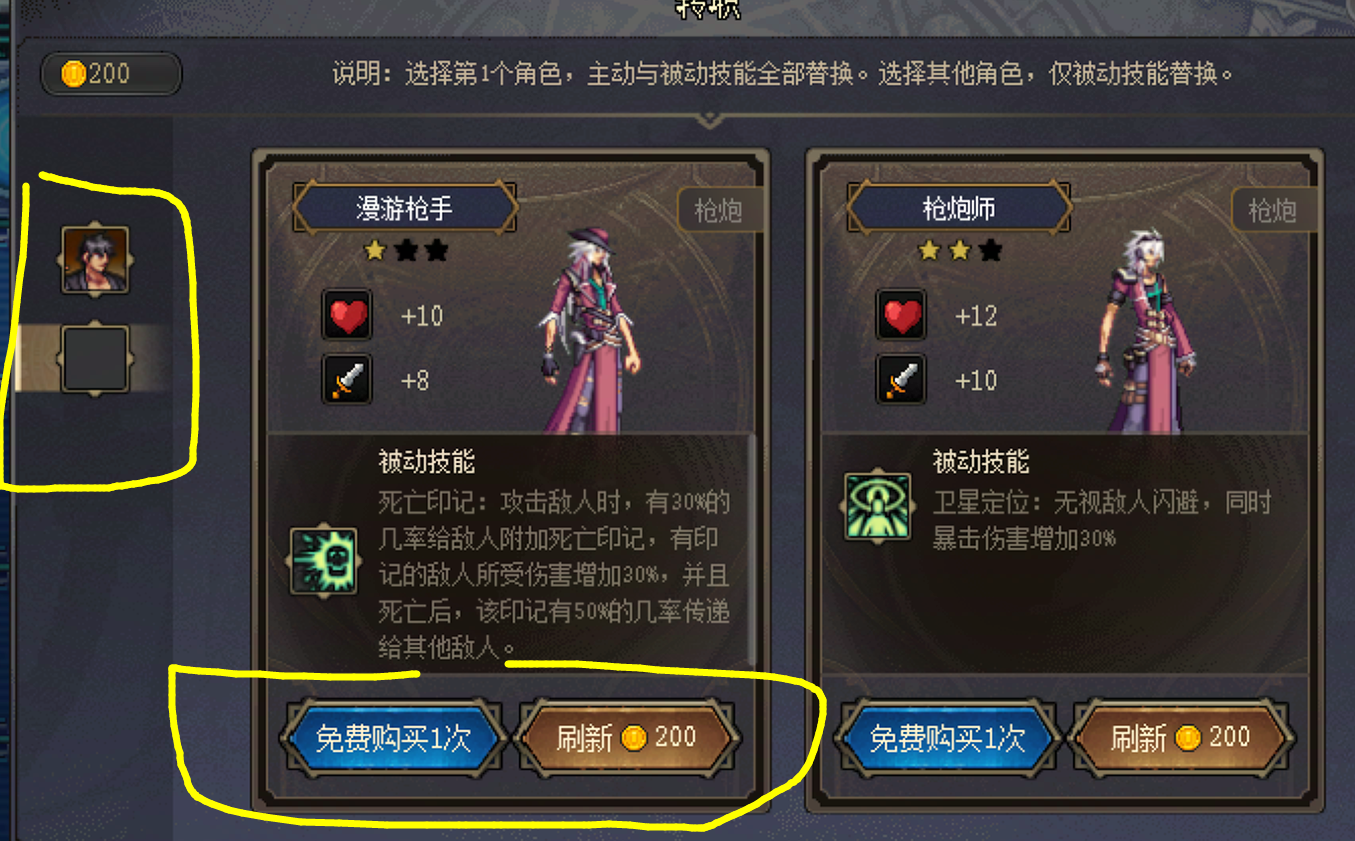Click 刷新 200 button under 枪炮师
Image resolution: width=1355 pixels, height=841 pixels.
1181,738
